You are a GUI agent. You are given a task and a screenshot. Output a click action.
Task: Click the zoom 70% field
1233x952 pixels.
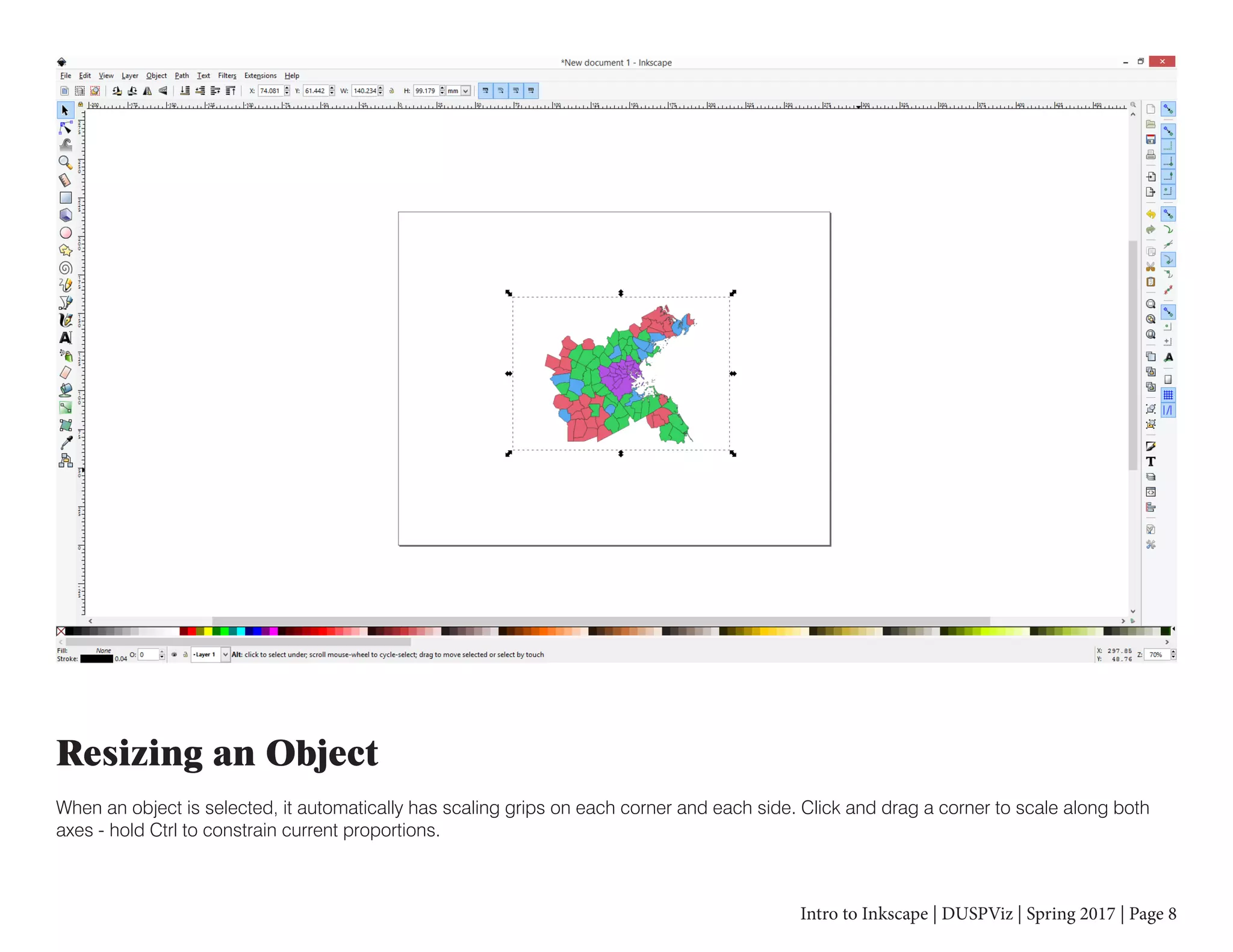pos(1157,655)
